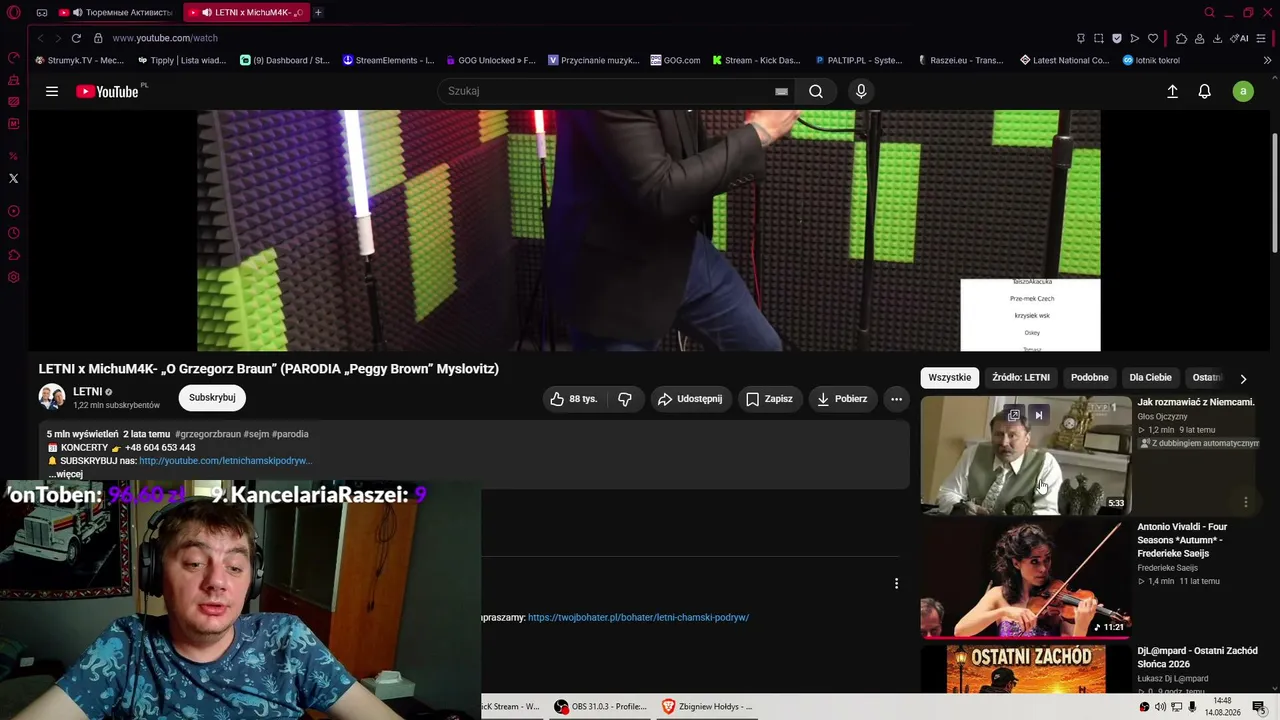Click the video player area

(649, 231)
